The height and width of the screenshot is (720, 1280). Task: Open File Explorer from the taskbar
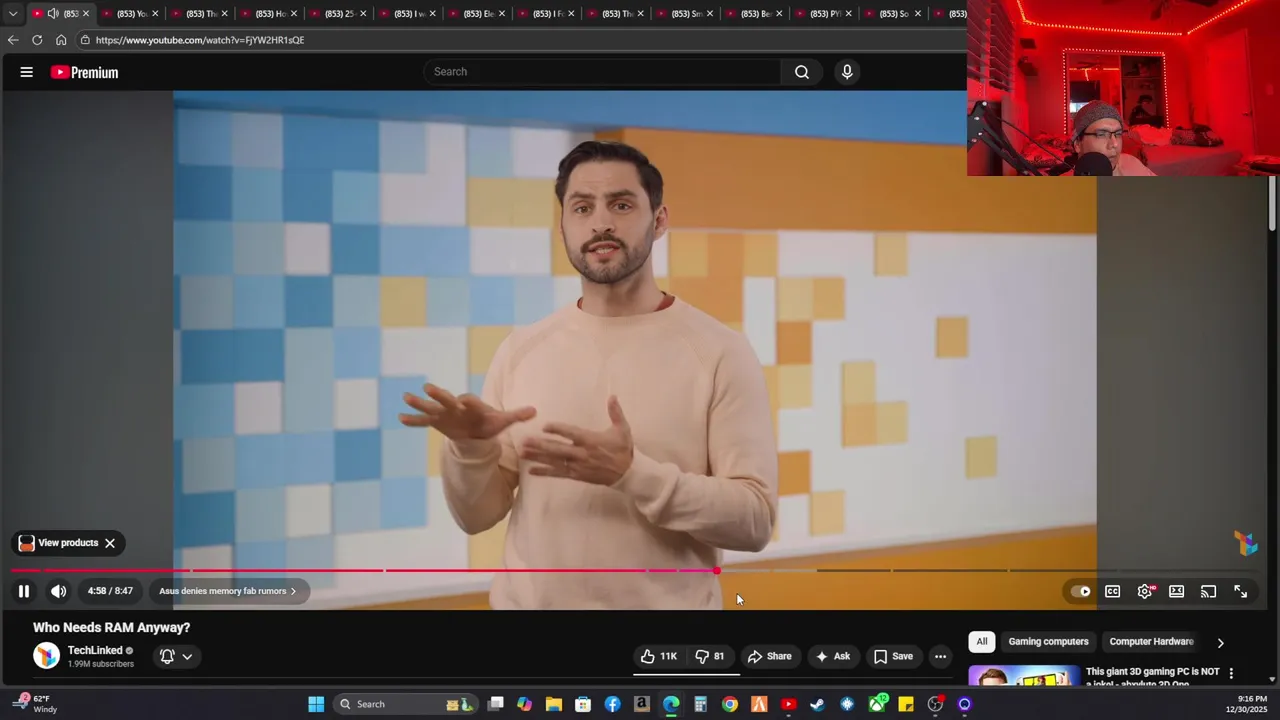pyautogui.click(x=554, y=704)
